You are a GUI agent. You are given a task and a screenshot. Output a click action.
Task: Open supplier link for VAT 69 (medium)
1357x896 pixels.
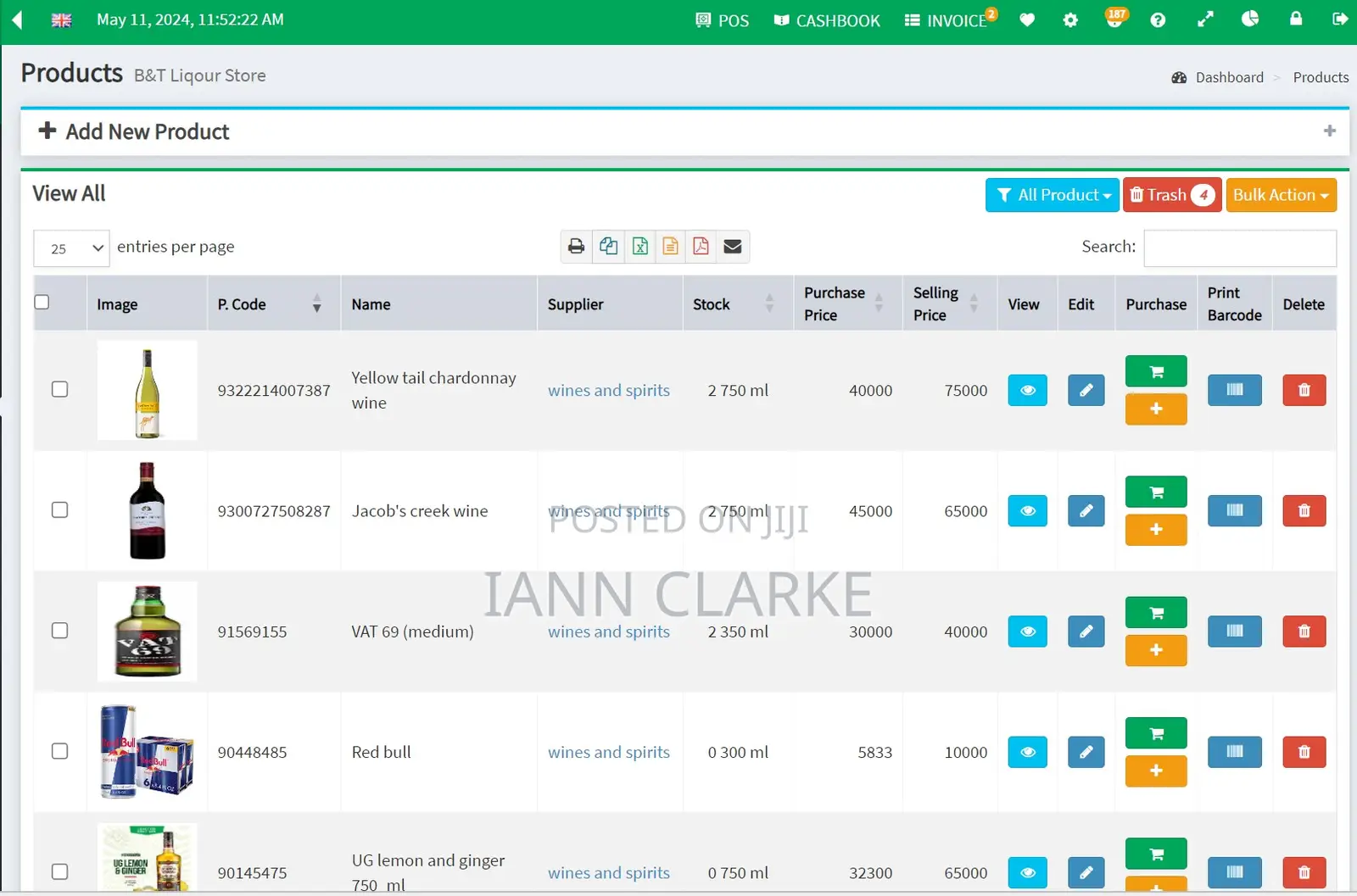(x=609, y=632)
